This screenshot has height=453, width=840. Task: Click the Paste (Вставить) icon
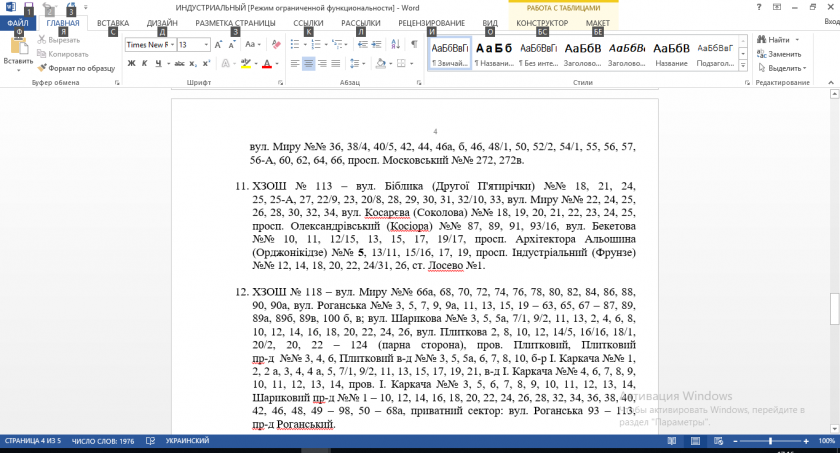[x=18, y=48]
